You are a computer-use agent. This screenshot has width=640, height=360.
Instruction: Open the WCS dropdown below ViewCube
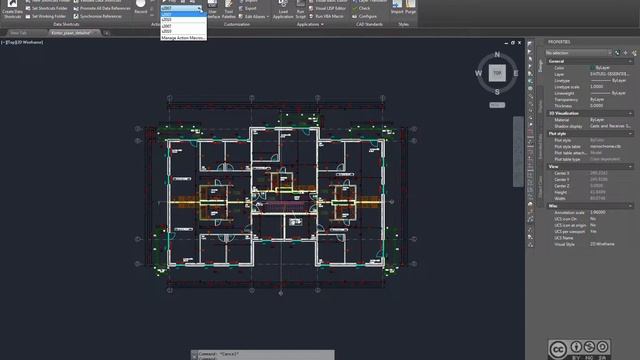pyautogui.click(x=497, y=105)
